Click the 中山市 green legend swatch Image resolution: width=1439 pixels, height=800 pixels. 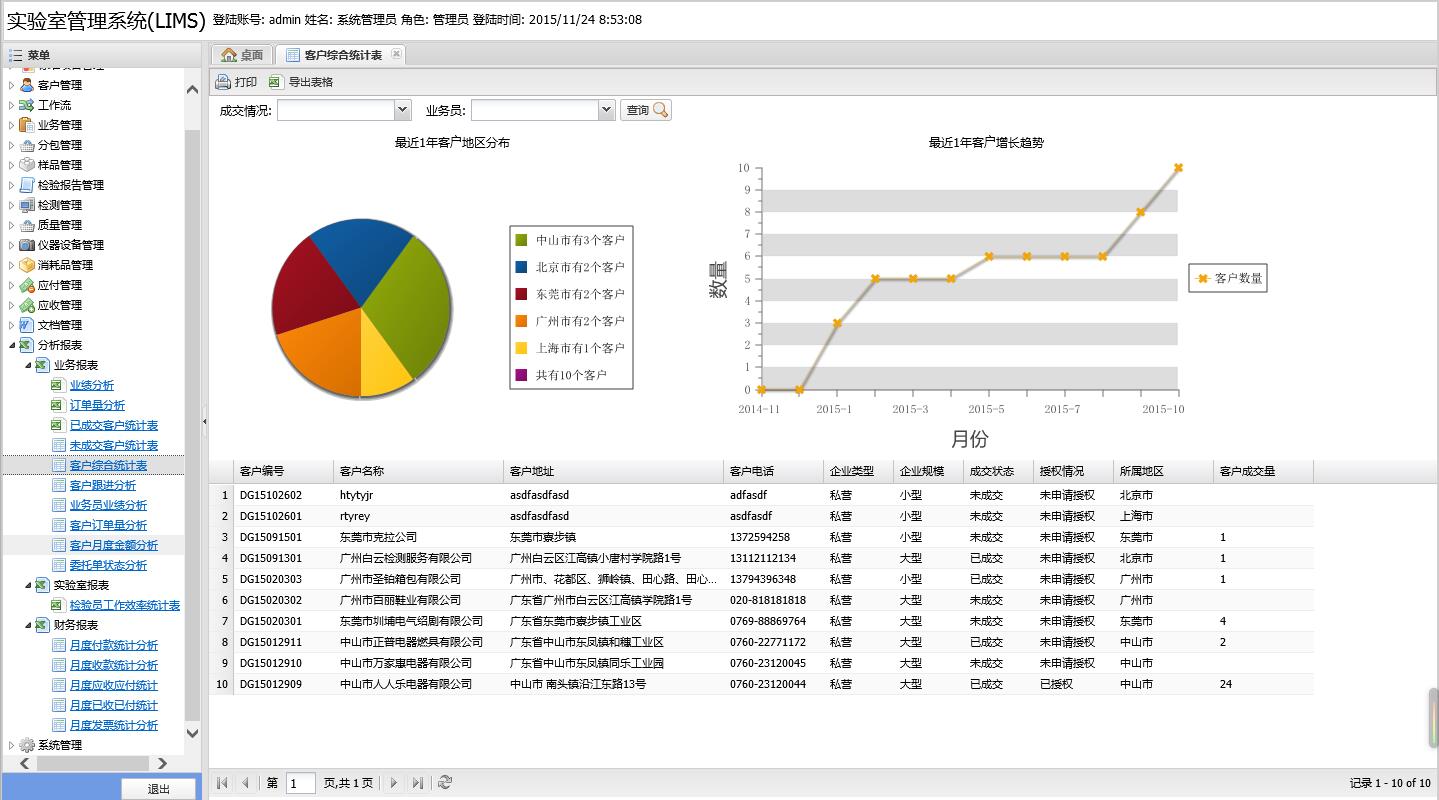click(x=521, y=240)
